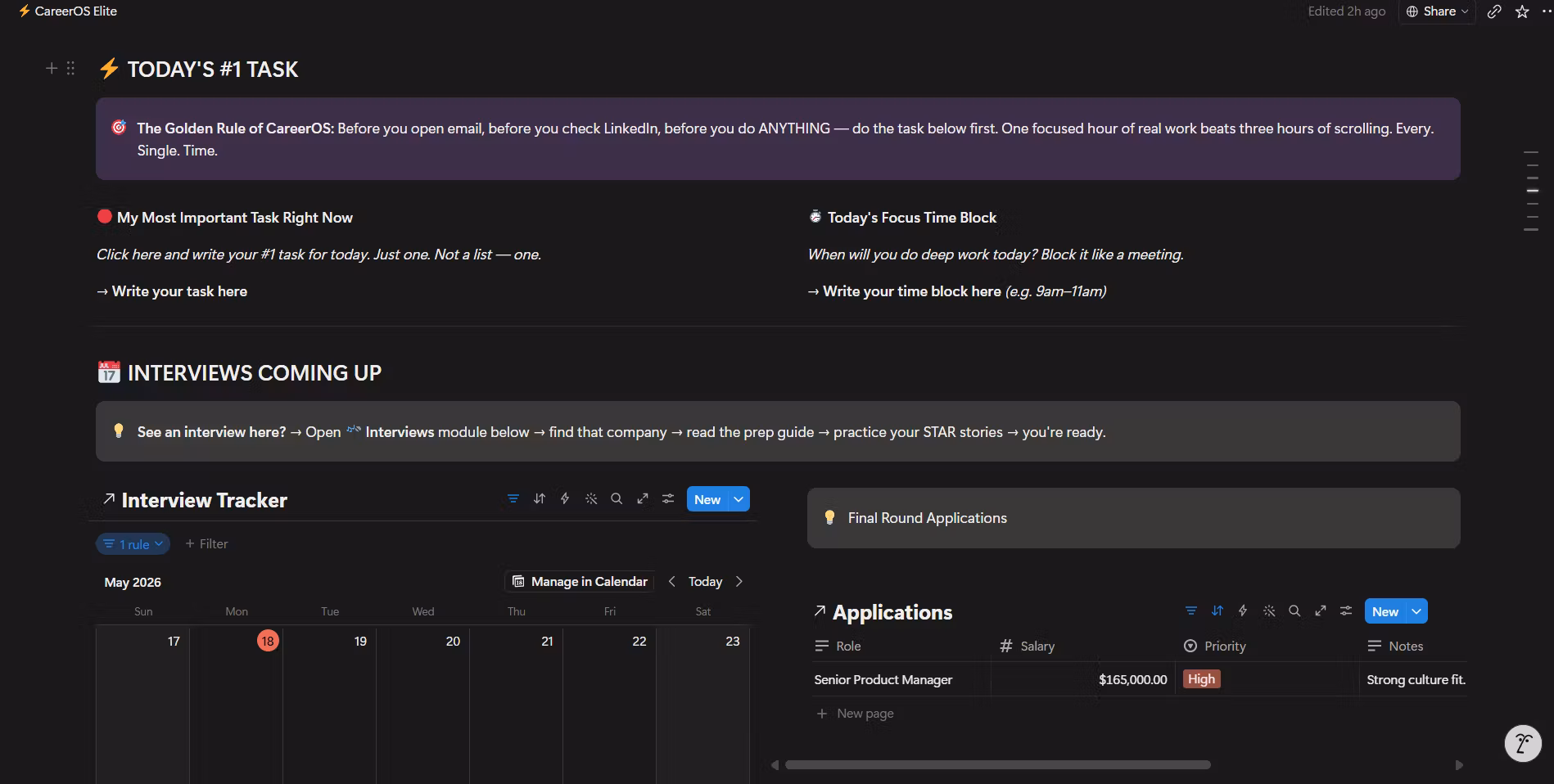Click the Priority column header
This screenshot has height=784, width=1554.
pos(1215,646)
